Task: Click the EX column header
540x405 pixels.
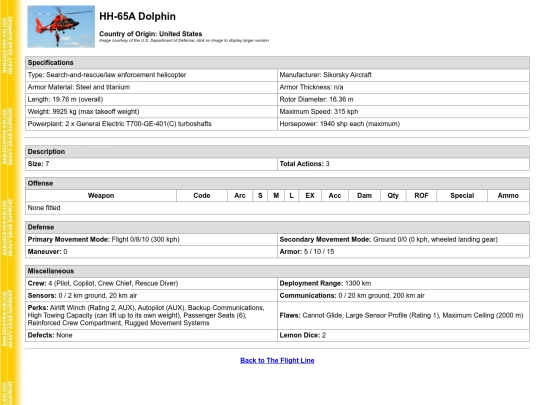Action: tap(310, 196)
